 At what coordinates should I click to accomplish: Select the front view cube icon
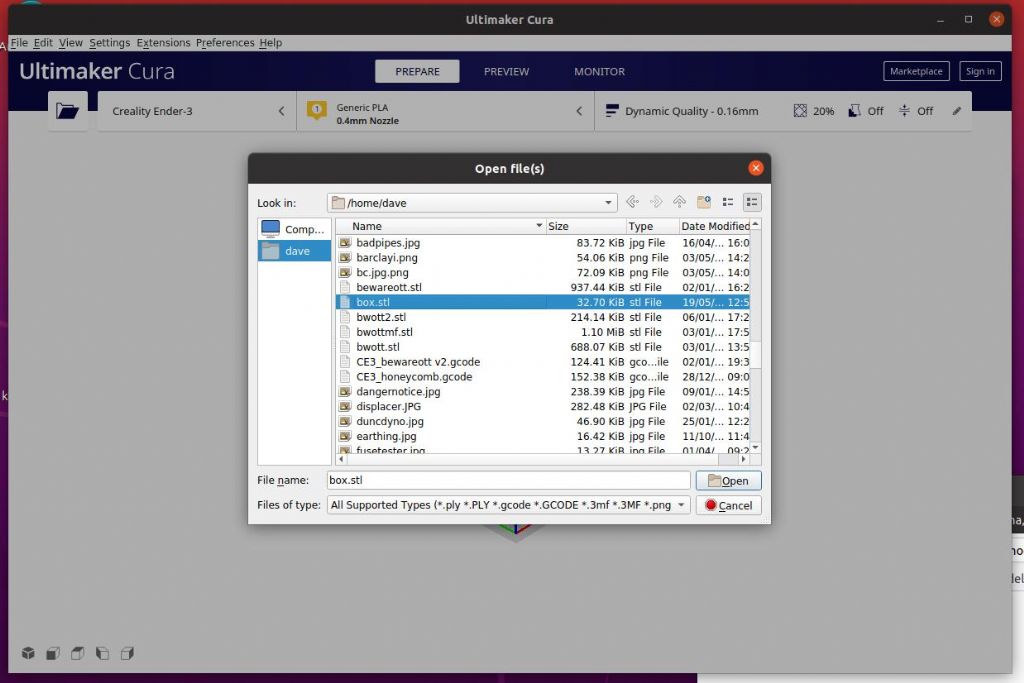53,653
